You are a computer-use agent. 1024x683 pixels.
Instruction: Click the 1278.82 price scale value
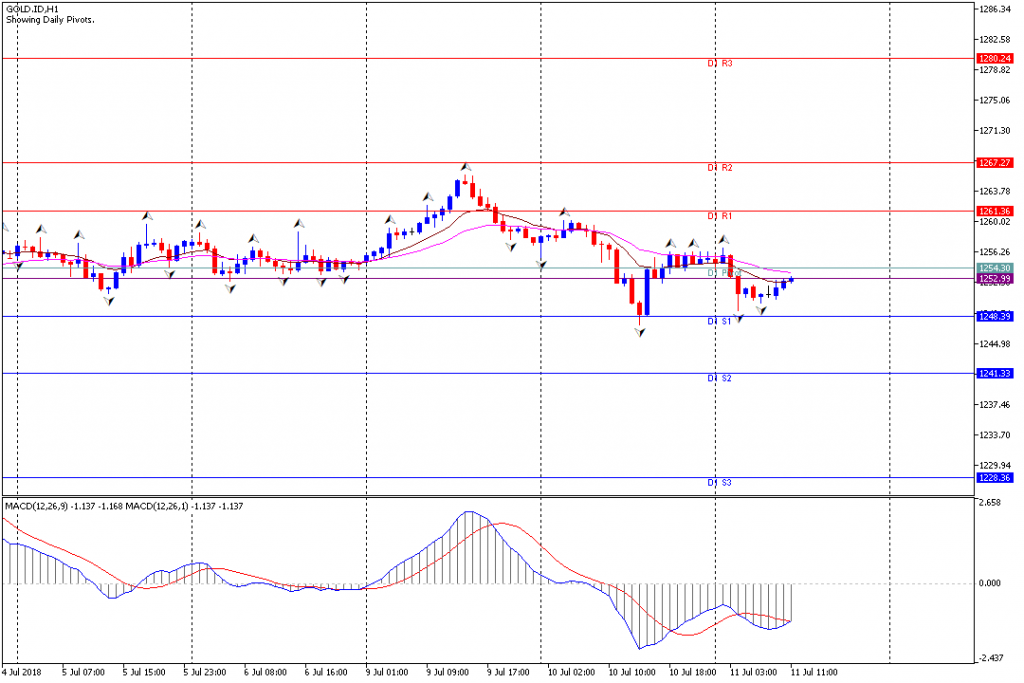(995, 70)
